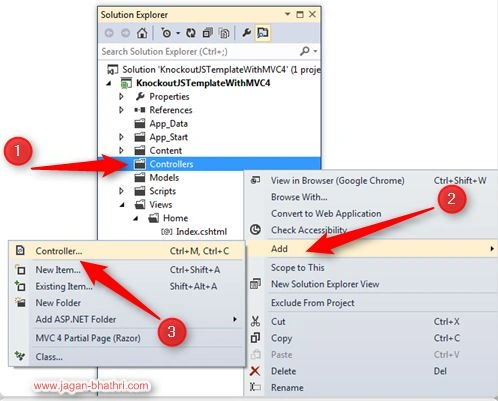Click the red X Delete icon
Image resolution: width=498 pixels, height=401 pixels.
pyautogui.click(x=255, y=371)
